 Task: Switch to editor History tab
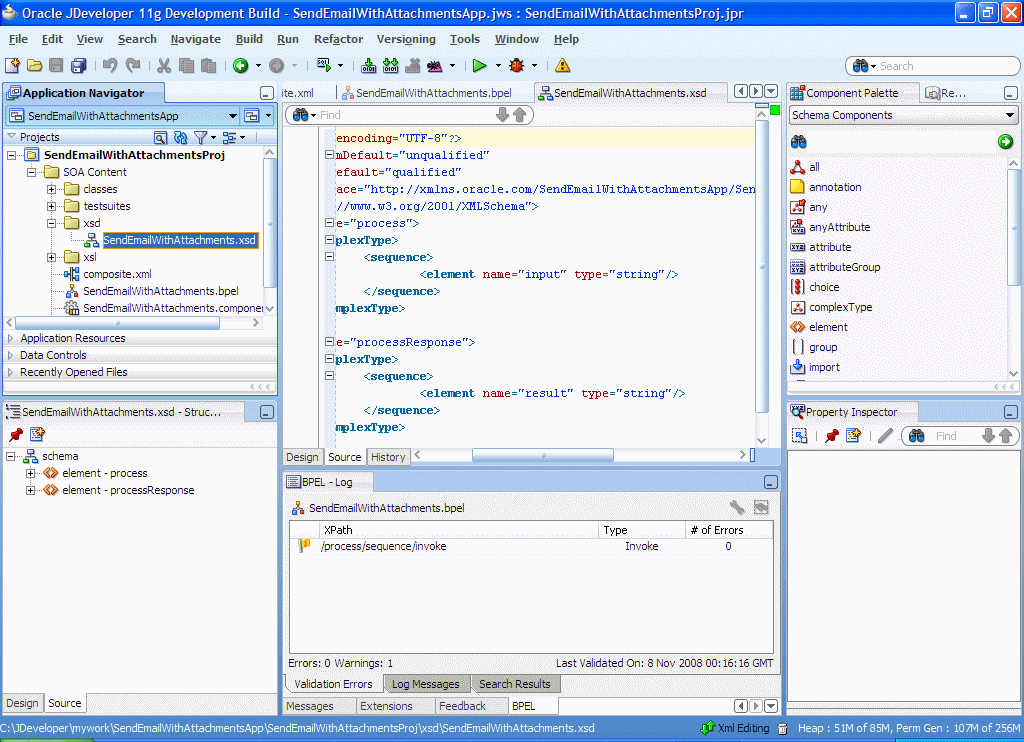tap(388, 457)
